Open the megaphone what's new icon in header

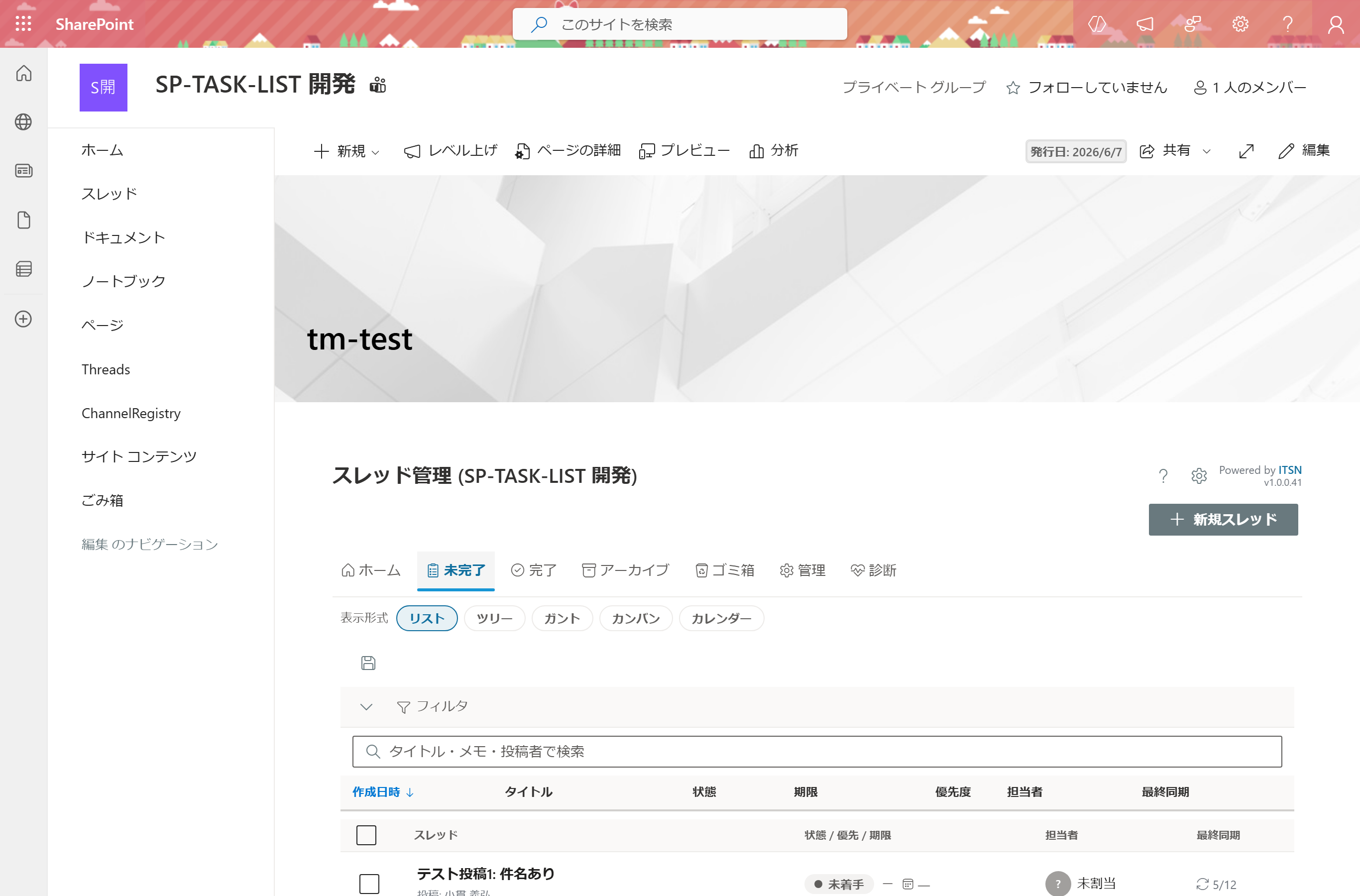(x=1144, y=24)
